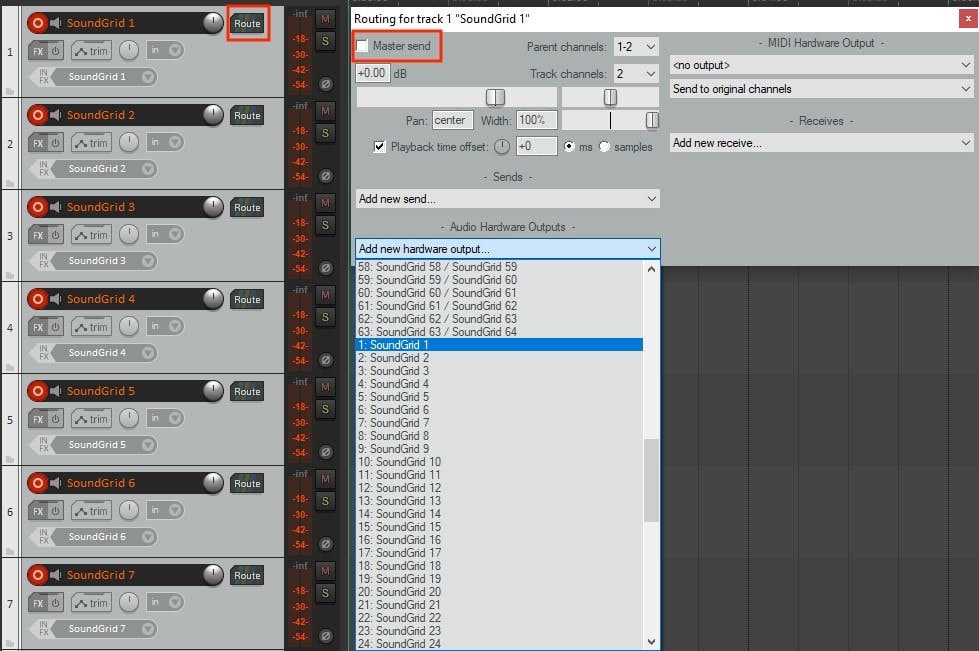Open the MIDI Hardware Output dropdown
The width and height of the screenshot is (979, 651).
pyautogui.click(x=820, y=64)
